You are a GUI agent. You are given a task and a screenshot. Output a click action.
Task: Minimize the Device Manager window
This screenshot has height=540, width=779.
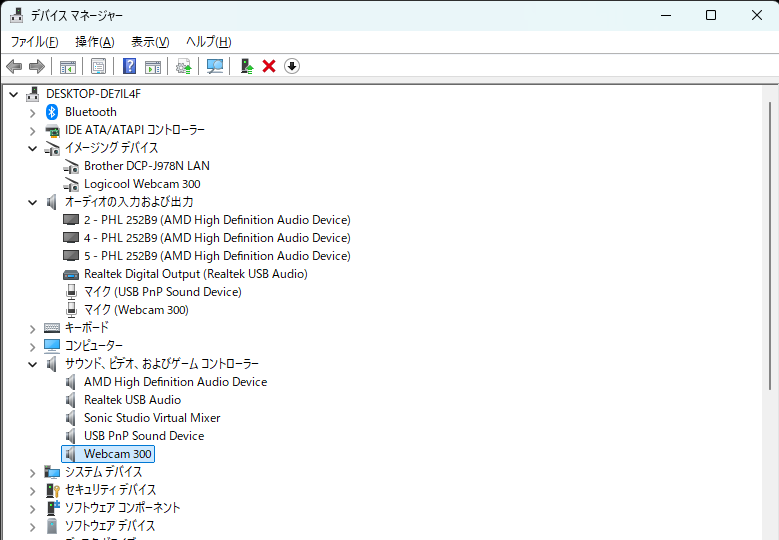click(x=666, y=15)
